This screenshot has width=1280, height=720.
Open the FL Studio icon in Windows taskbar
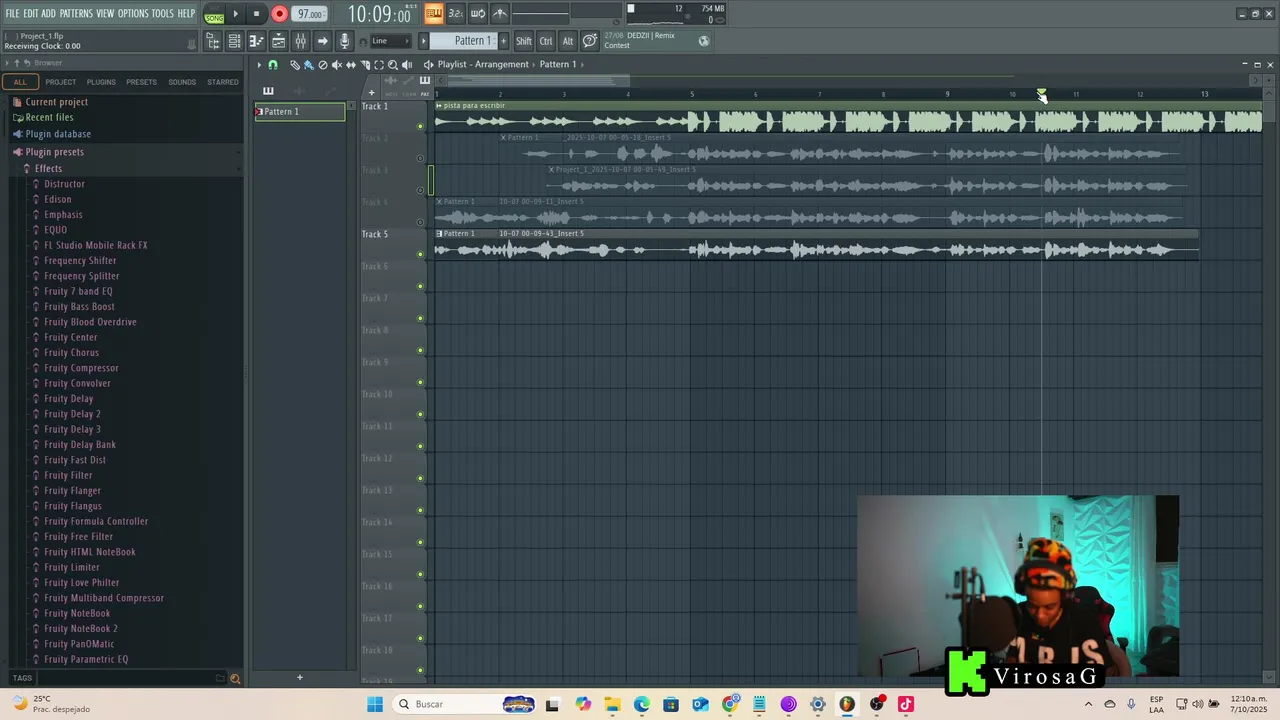coord(847,704)
